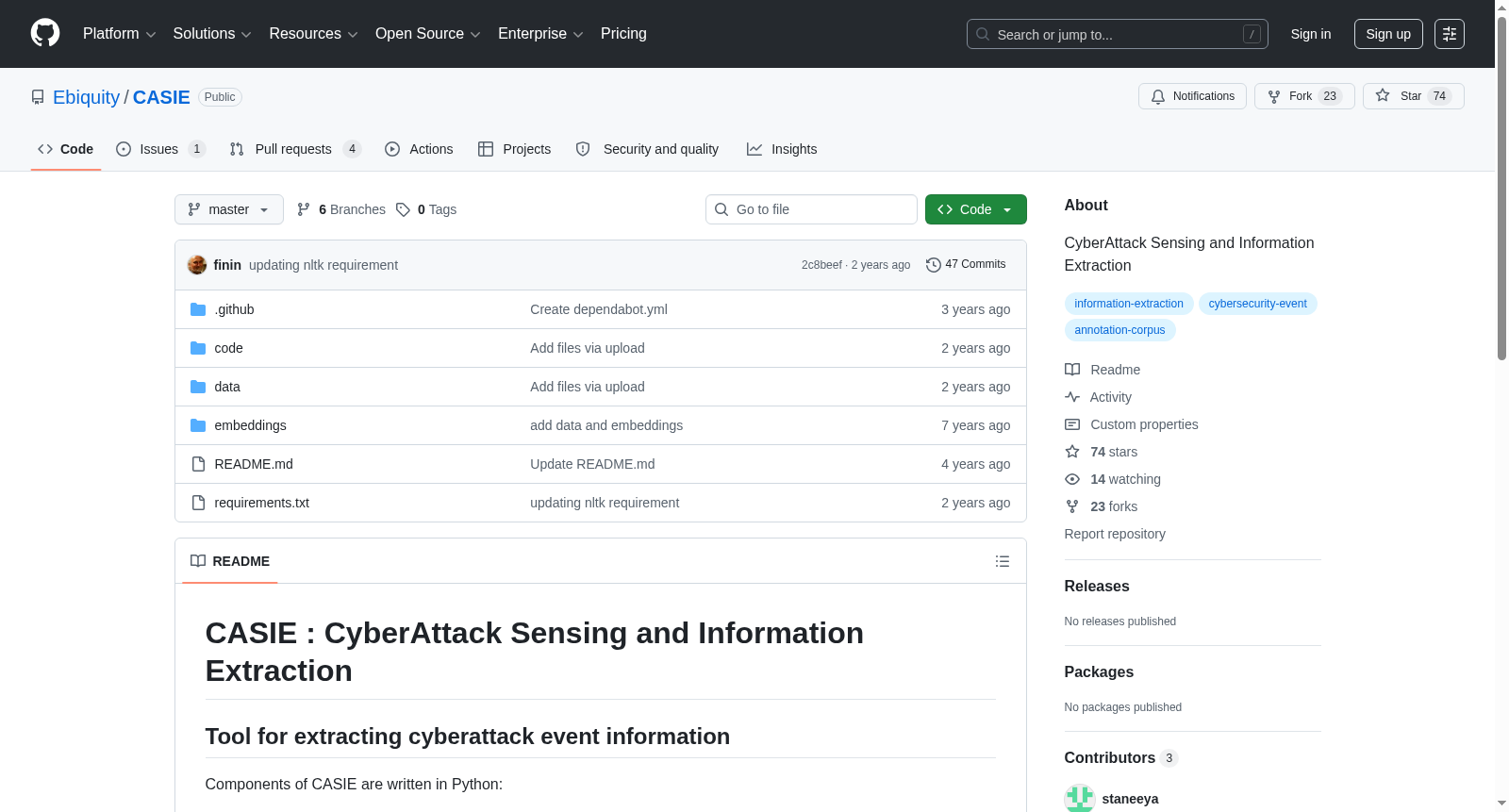Click Report repository link
The height and width of the screenshot is (812, 1509).
(x=1115, y=534)
